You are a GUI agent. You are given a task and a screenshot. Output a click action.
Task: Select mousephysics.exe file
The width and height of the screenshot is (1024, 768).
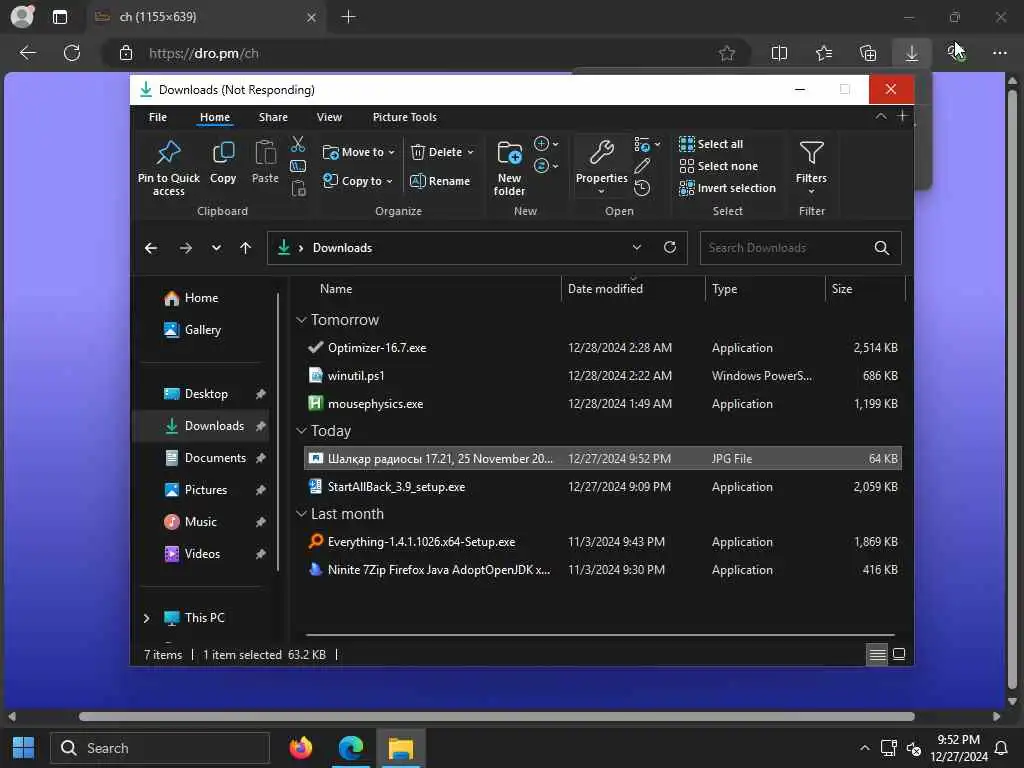603,404
